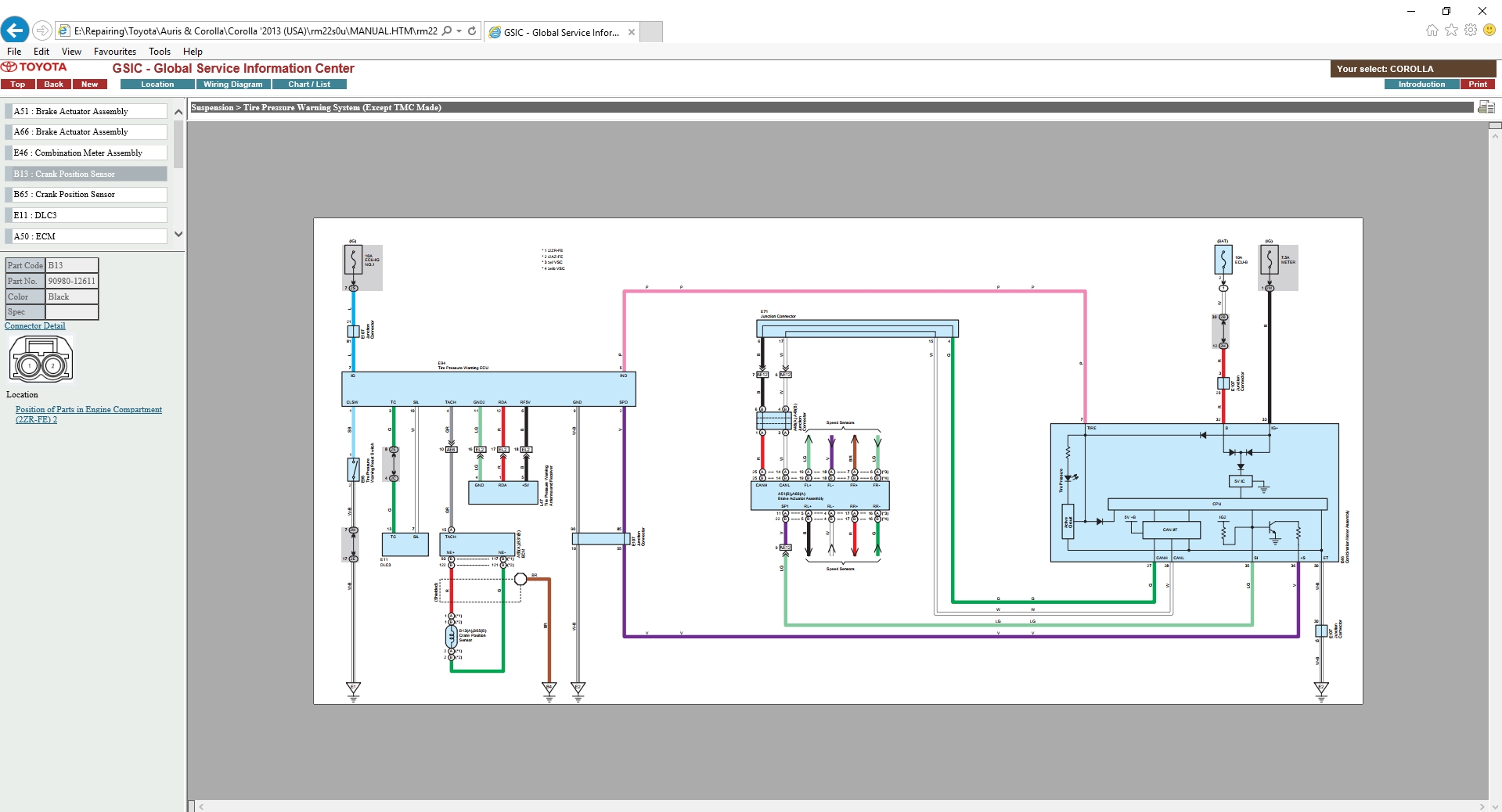The width and height of the screenshot is (1502, 812).
Task: Open favourites star icon
Action: (x=1451, y=31)
